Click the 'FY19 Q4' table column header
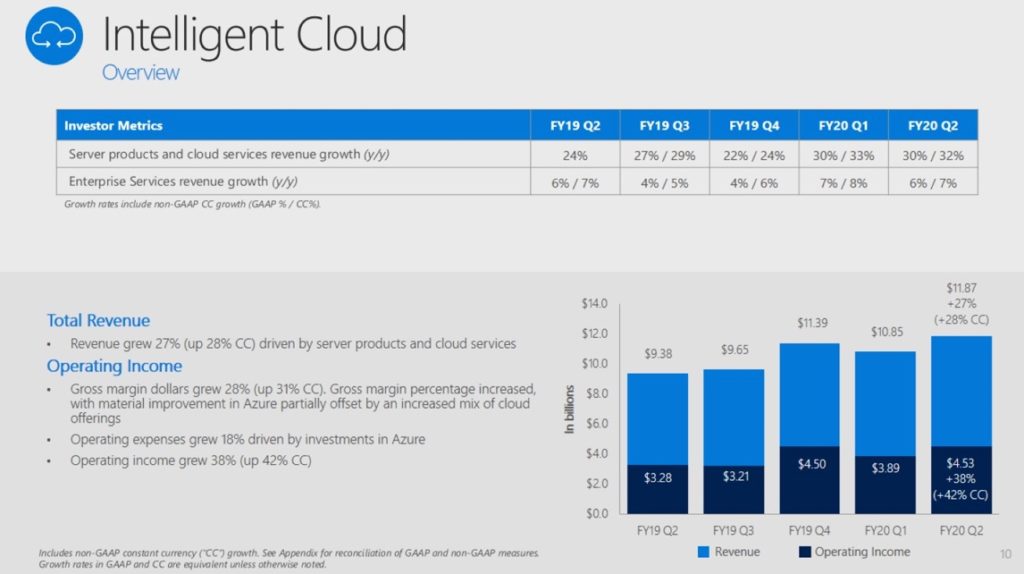 tap(754, 125)
